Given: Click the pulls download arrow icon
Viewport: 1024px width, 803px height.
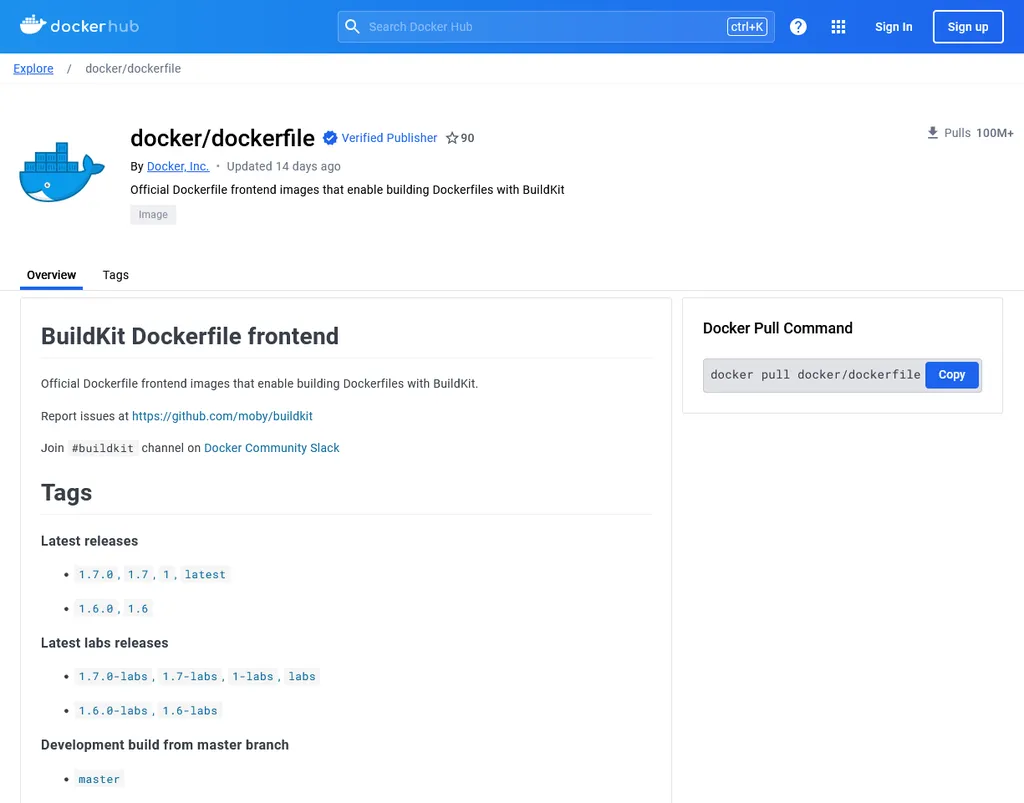Looking at the screenshot, I should [933, 133].
